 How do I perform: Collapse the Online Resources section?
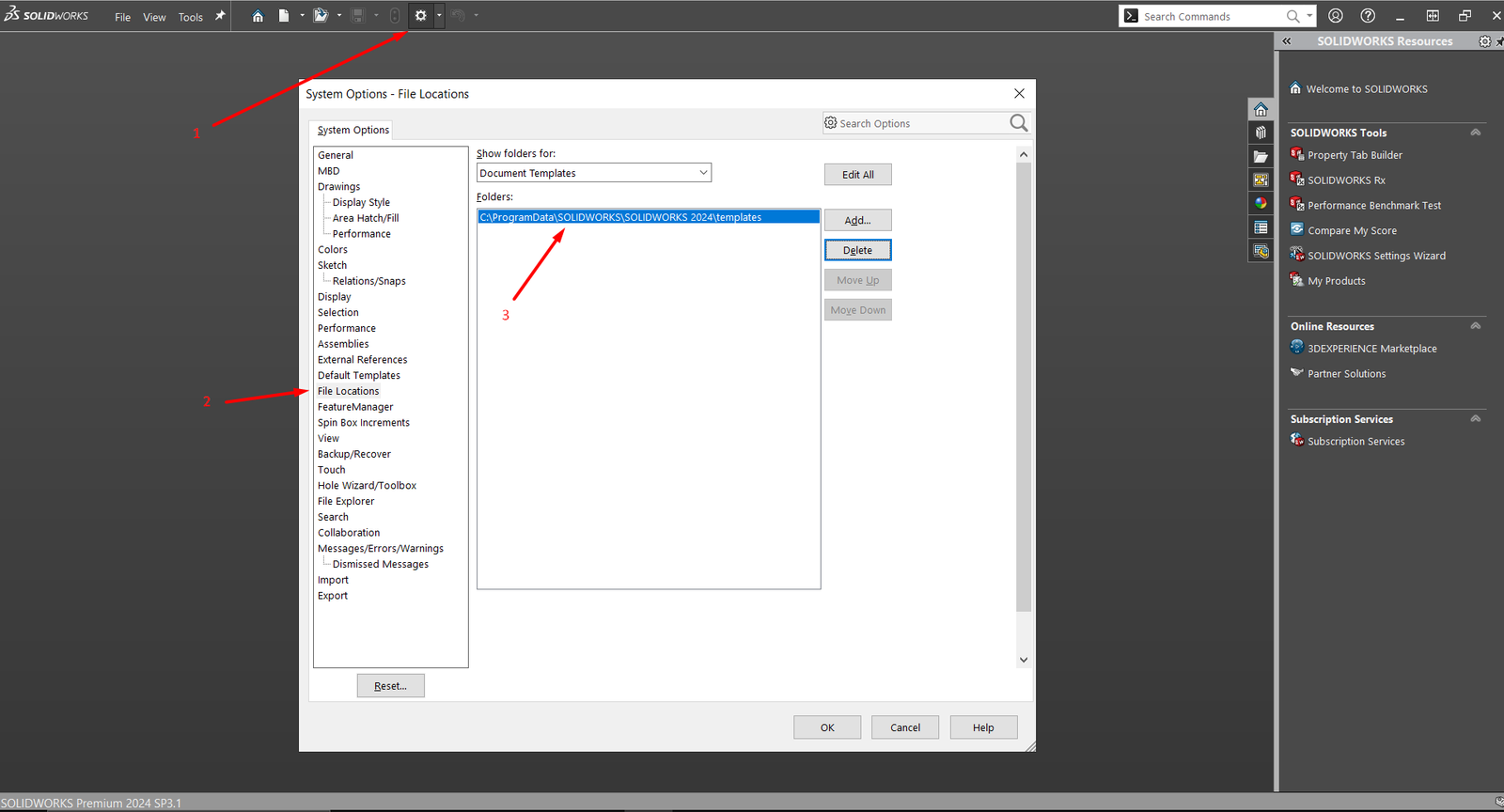pos(1475,326)
